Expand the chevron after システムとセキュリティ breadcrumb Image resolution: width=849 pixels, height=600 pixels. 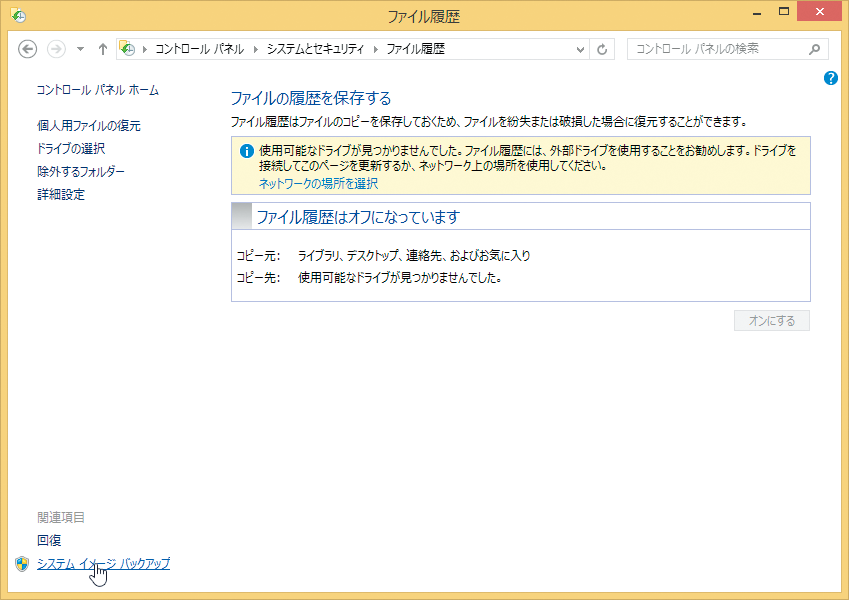(375, 50)
